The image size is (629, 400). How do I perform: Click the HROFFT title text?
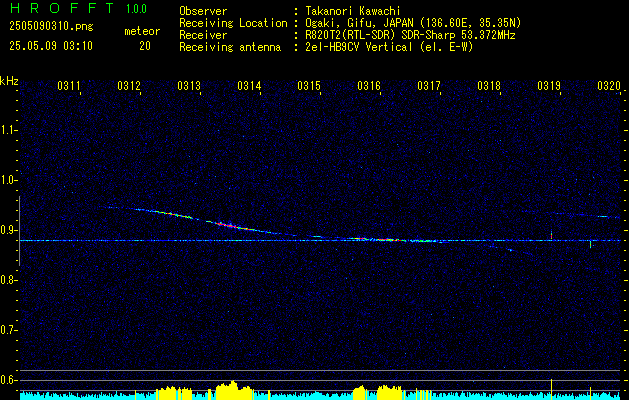point(62,8)
